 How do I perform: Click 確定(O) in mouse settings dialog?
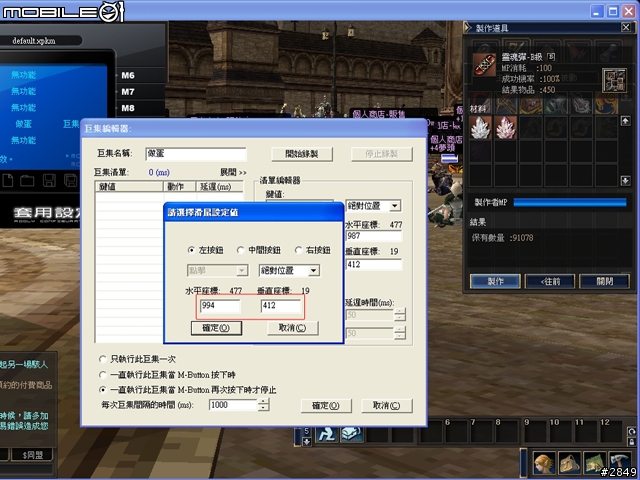click(216, 328)
